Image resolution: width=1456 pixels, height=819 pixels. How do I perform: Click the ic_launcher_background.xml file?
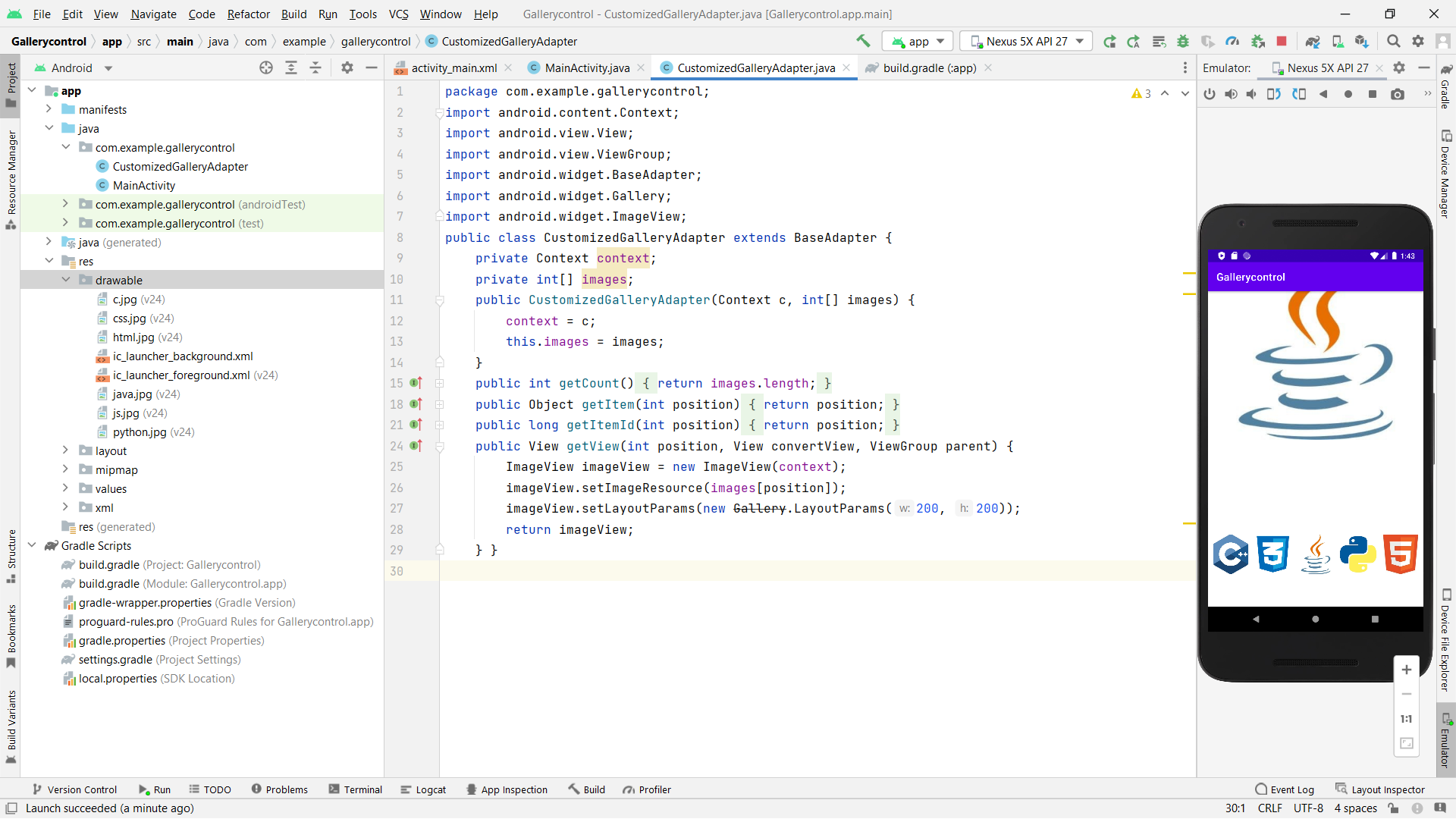[x=182, y=356]
